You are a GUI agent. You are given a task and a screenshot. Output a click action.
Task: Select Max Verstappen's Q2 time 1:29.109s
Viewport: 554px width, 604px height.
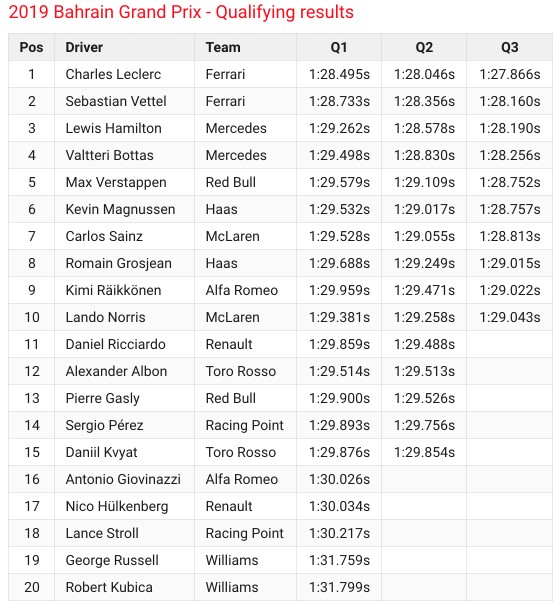[x=424, y=182]
